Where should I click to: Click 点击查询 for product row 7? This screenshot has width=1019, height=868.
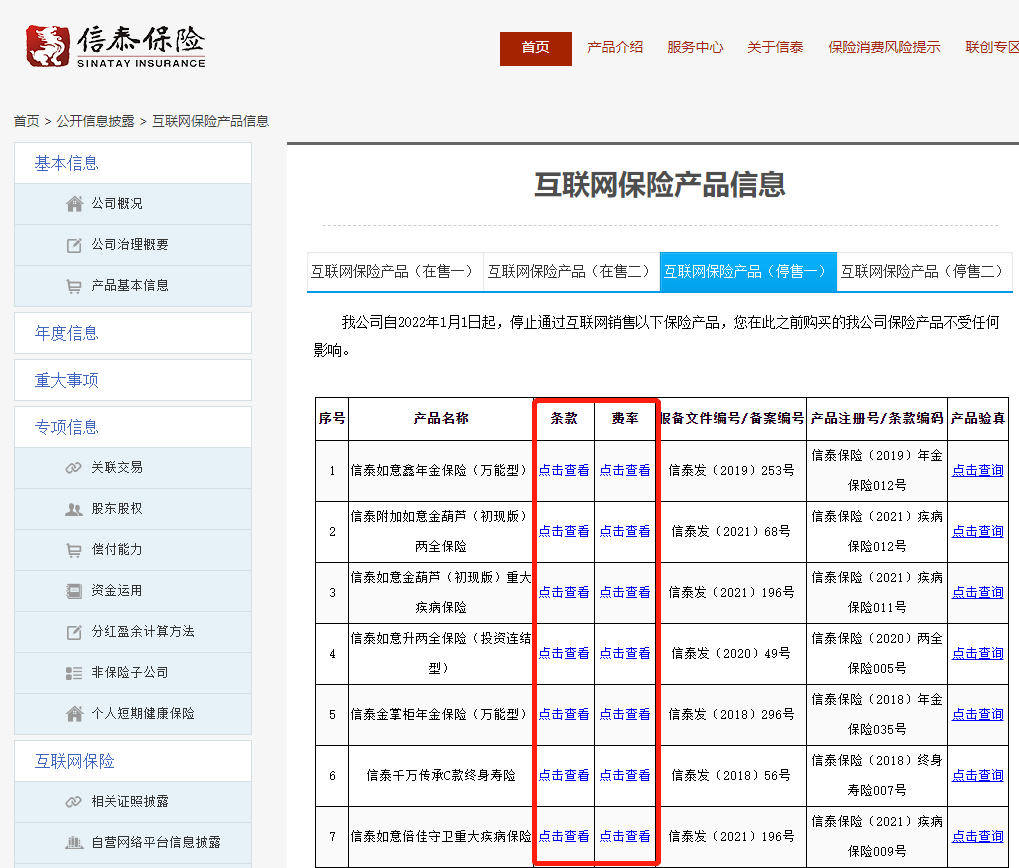tap(977, 837)
